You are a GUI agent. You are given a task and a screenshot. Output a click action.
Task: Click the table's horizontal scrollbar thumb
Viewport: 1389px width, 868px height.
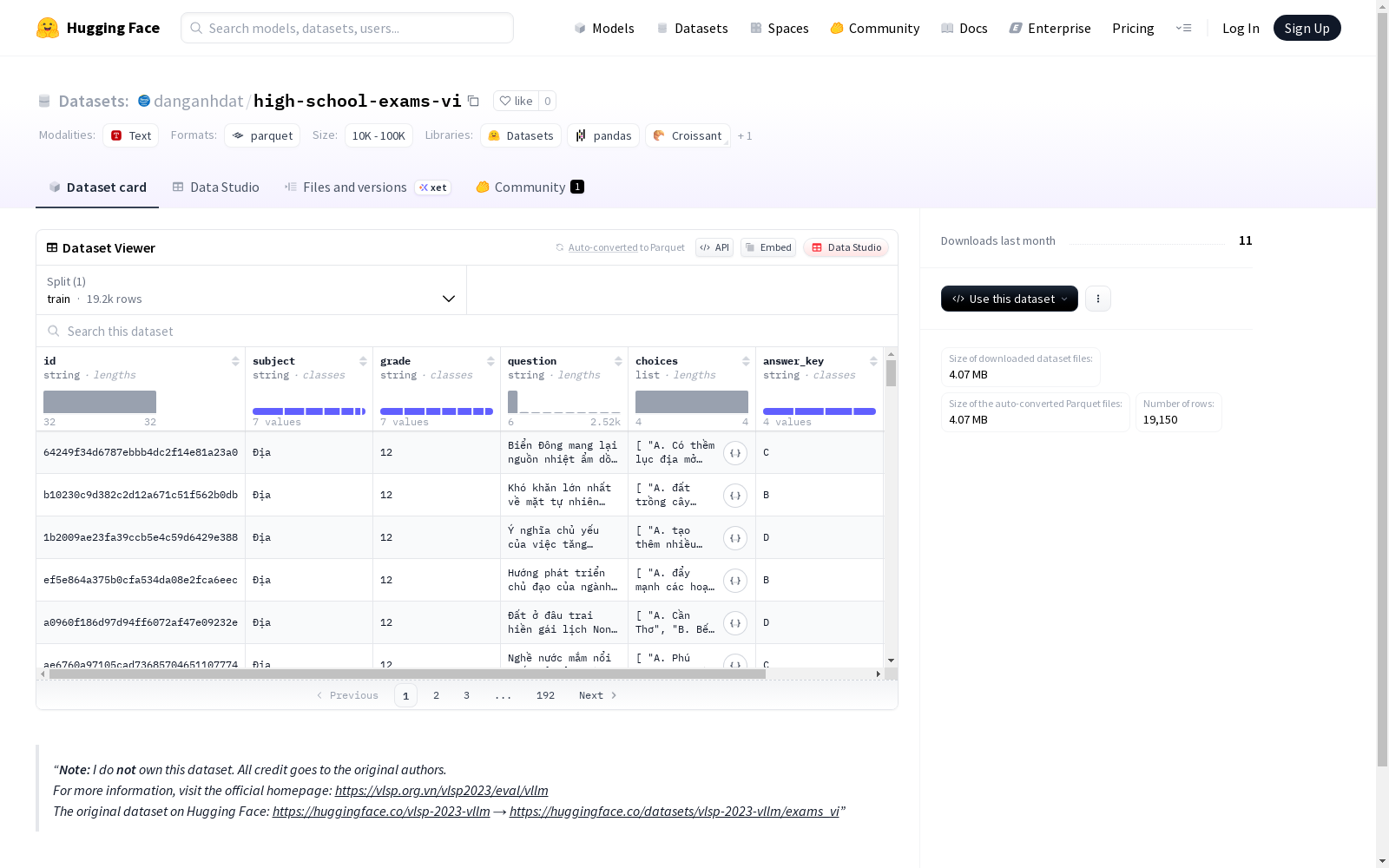407,674
